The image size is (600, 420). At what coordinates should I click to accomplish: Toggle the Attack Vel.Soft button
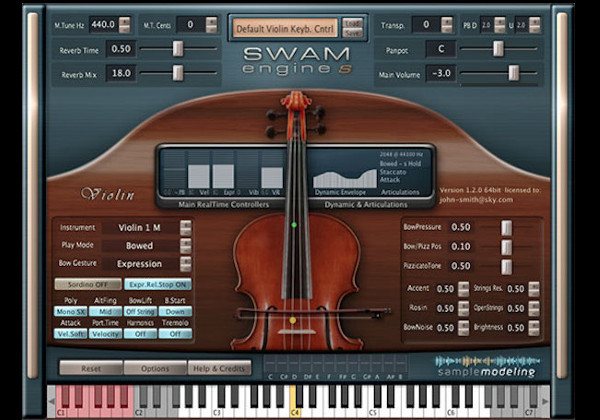[x=70, y=334]
